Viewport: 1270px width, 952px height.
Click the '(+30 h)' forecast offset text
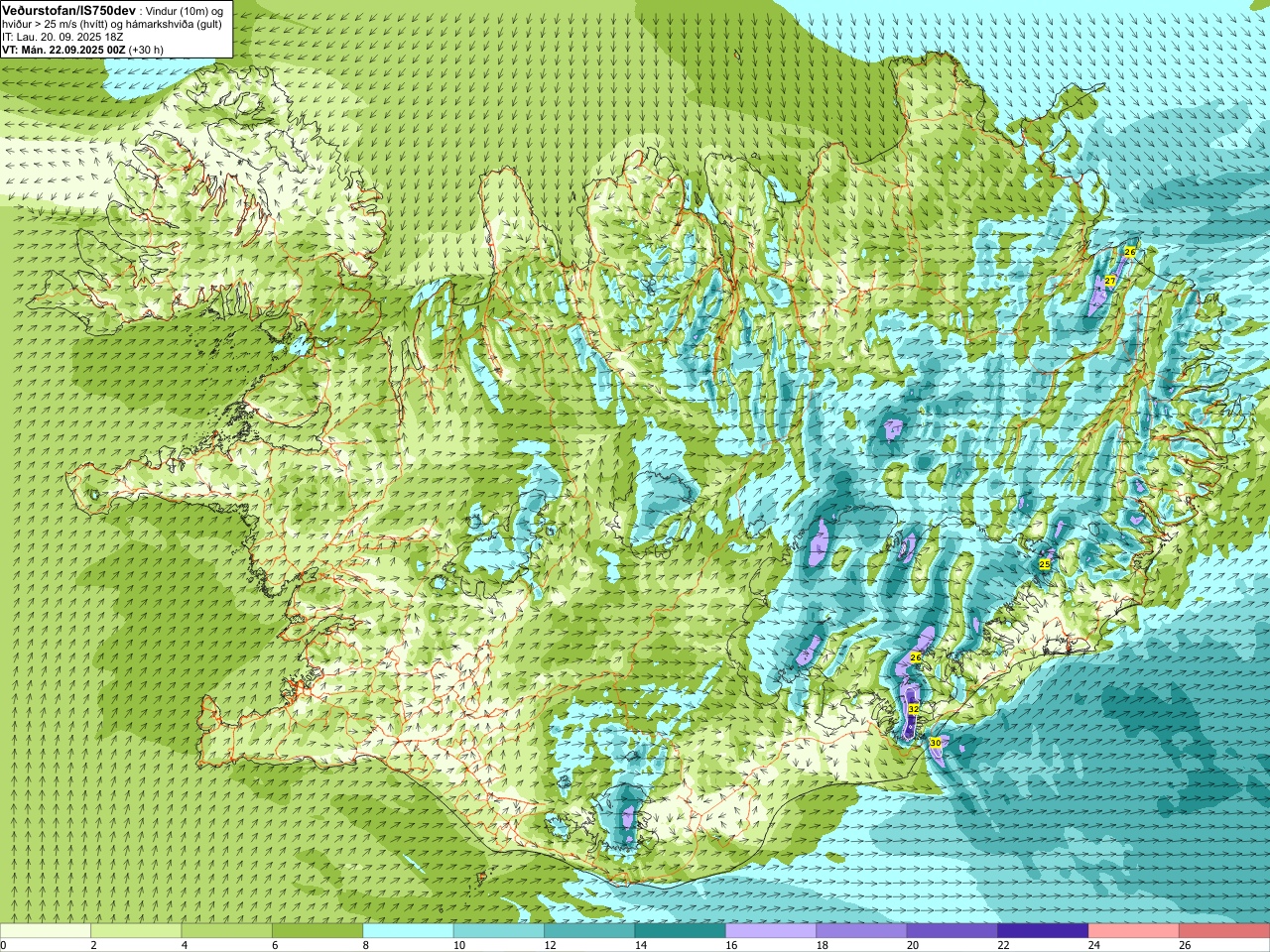[x=146, y=50]
